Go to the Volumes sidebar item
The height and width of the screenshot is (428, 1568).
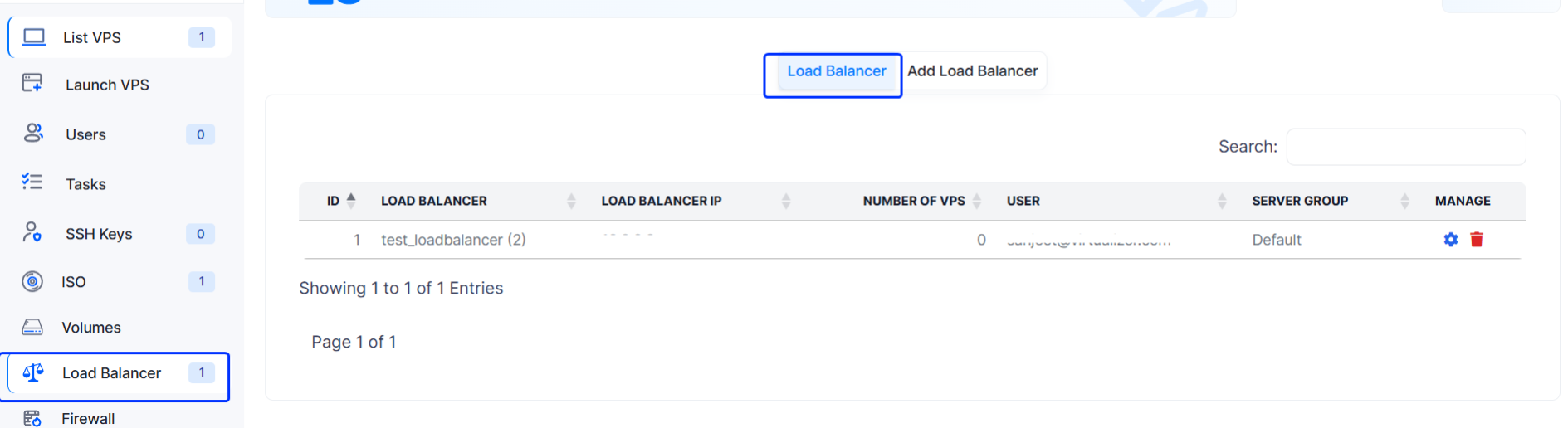coord(91,328)
